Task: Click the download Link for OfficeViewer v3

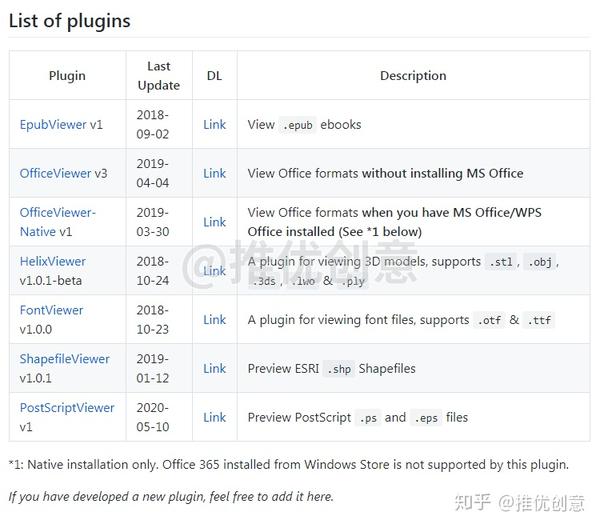Action: (x=214, y=173)
